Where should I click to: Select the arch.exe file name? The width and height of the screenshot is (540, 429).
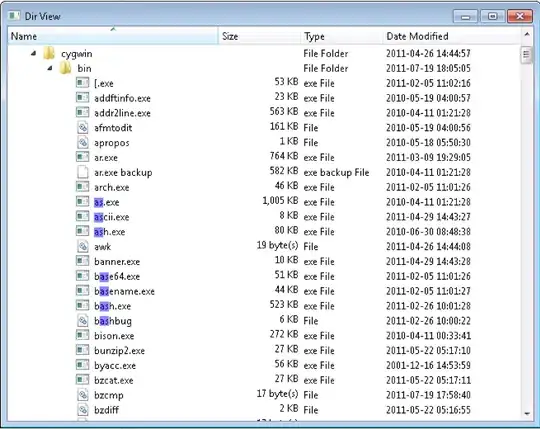point(112,187)
